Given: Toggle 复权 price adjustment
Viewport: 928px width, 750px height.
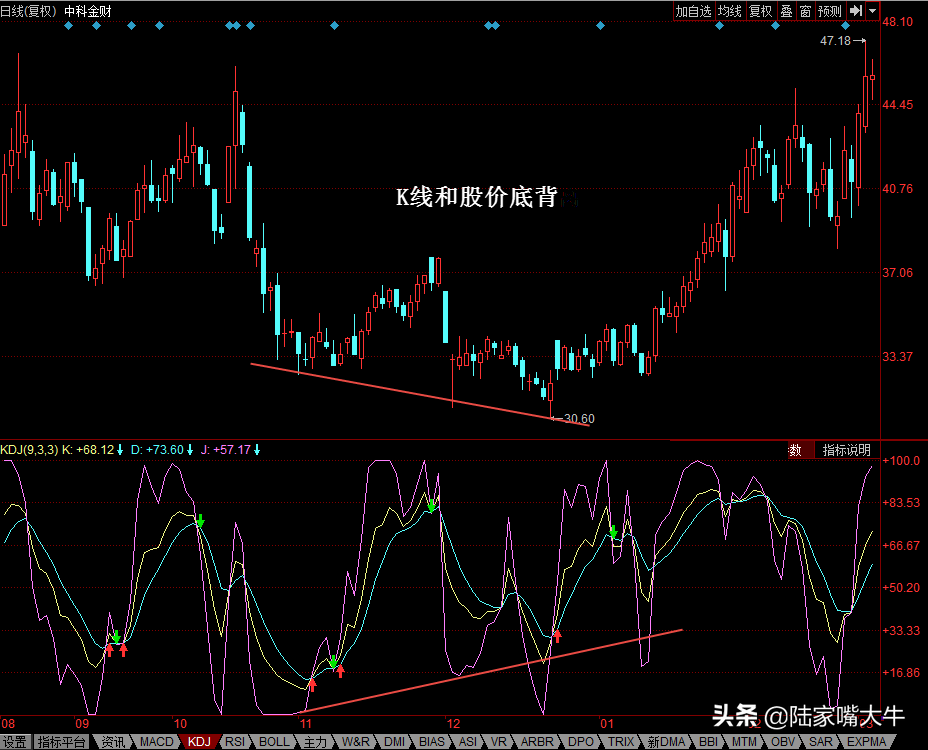Looking at the screenshot, I should pyautogui.click(x=761, y=11).
